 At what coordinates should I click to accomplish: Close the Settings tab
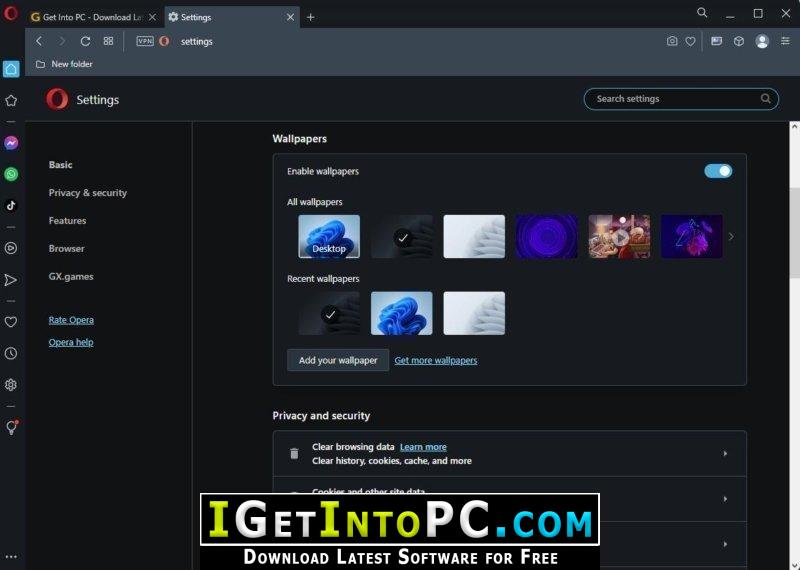click(290, 17)
